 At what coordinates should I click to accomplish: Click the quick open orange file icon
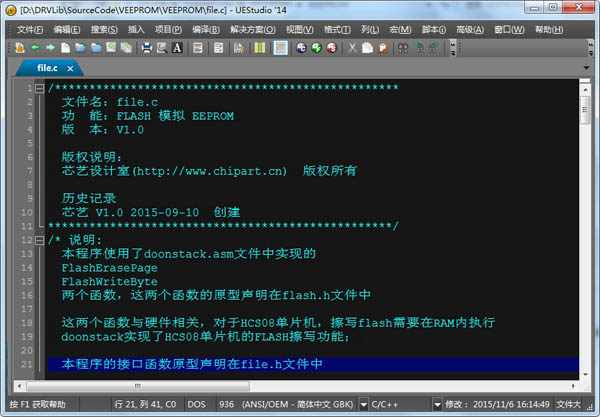coord(20,48)
